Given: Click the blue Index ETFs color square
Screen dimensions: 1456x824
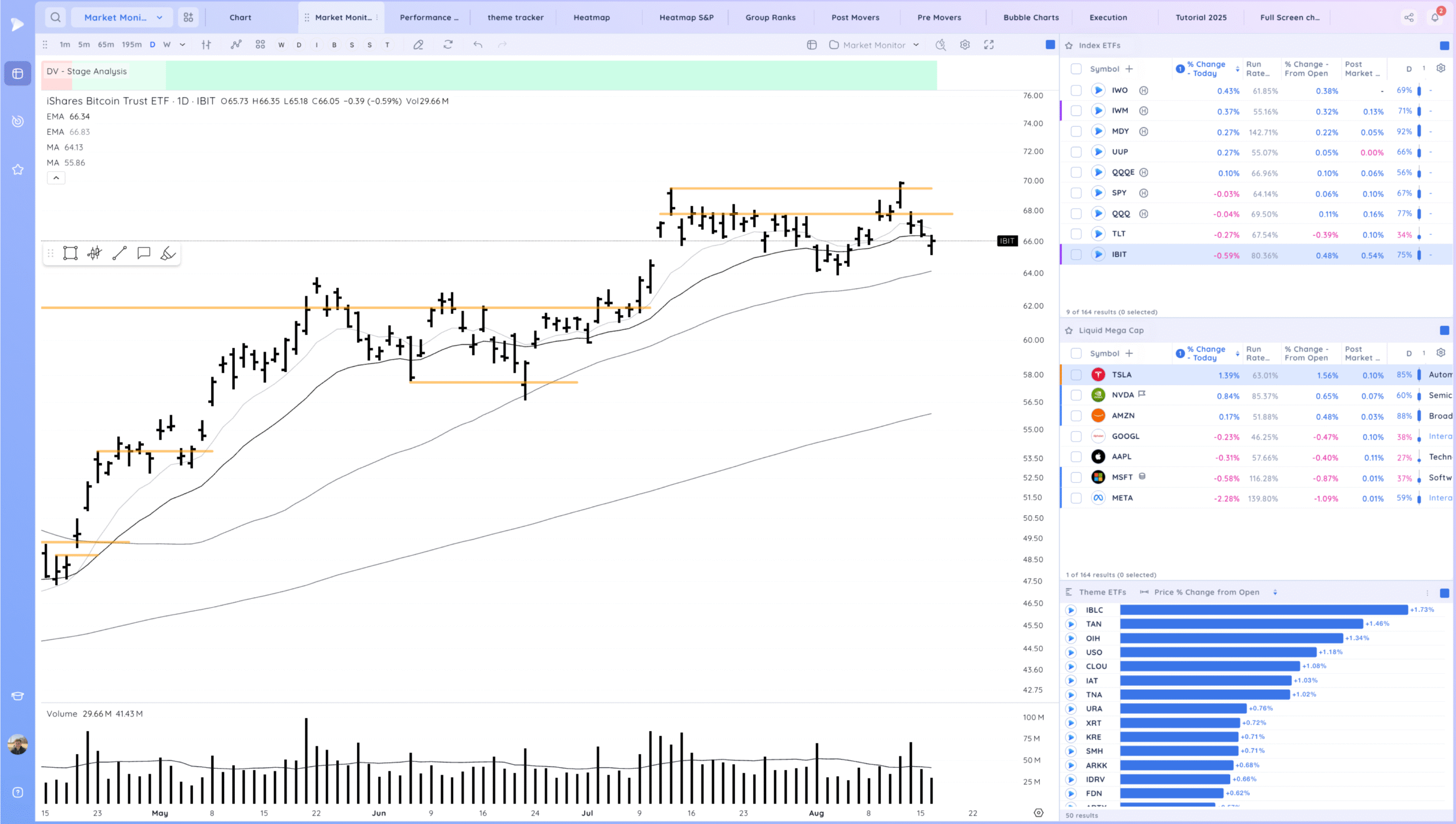Looking at the screenshot, I should [x=1444, y=45].
